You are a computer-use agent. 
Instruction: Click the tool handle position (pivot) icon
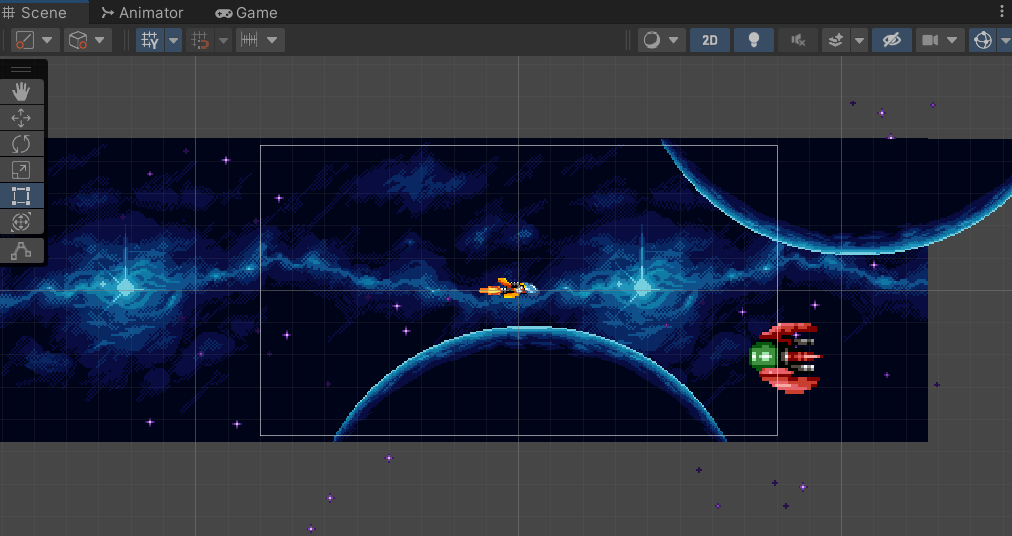(x=25, y=40)
